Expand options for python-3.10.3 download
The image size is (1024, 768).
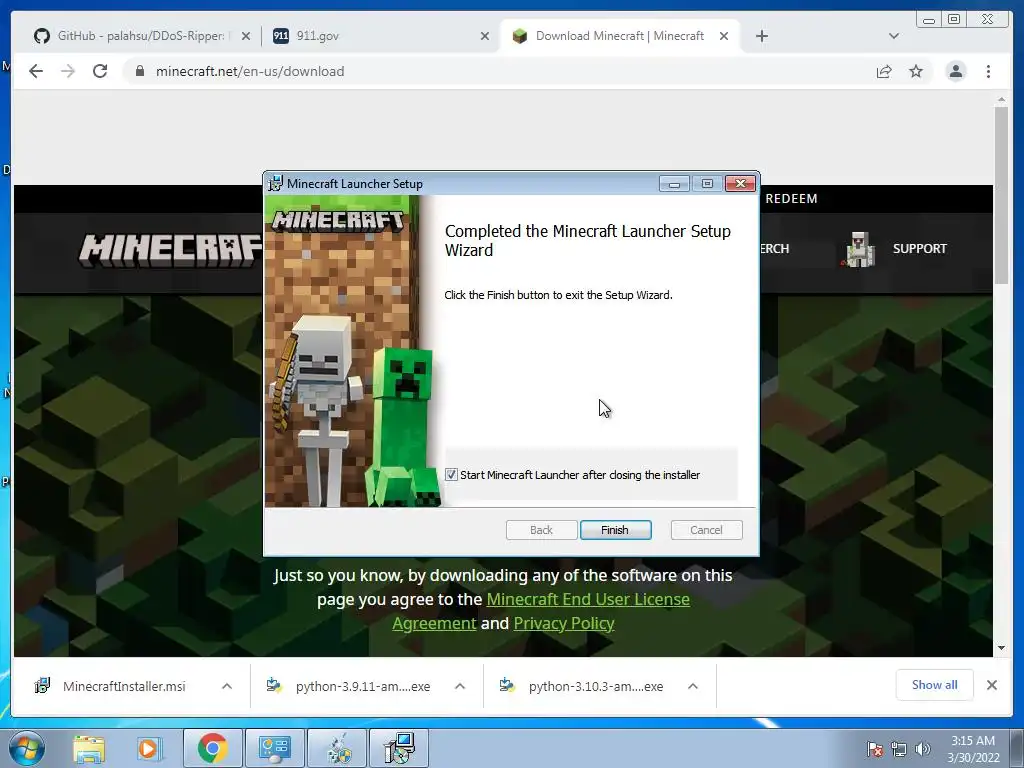[x=693, y=686]
